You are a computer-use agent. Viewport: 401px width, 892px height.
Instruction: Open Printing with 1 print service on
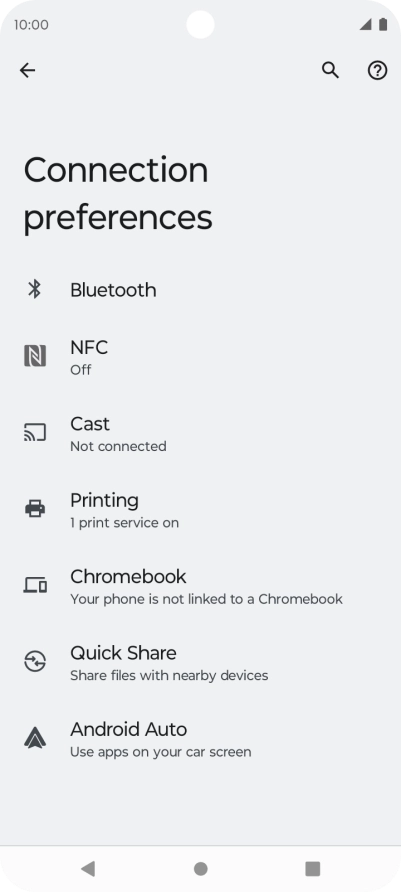(x=200, y=509)
